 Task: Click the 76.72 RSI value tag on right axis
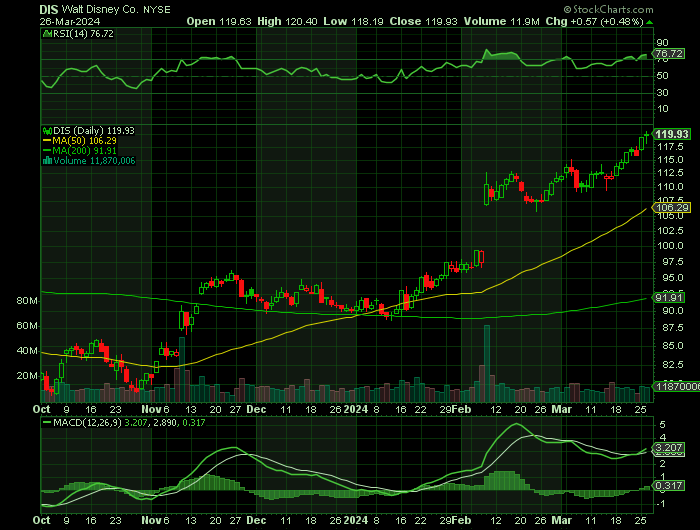point(668,54)
